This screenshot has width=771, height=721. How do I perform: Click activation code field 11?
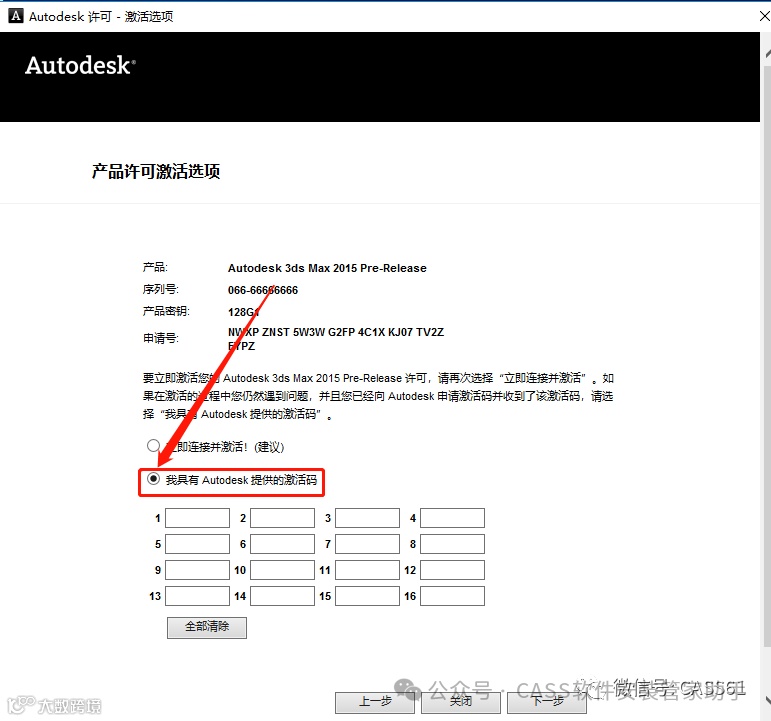pyautogui.click(x=367, y=570)
